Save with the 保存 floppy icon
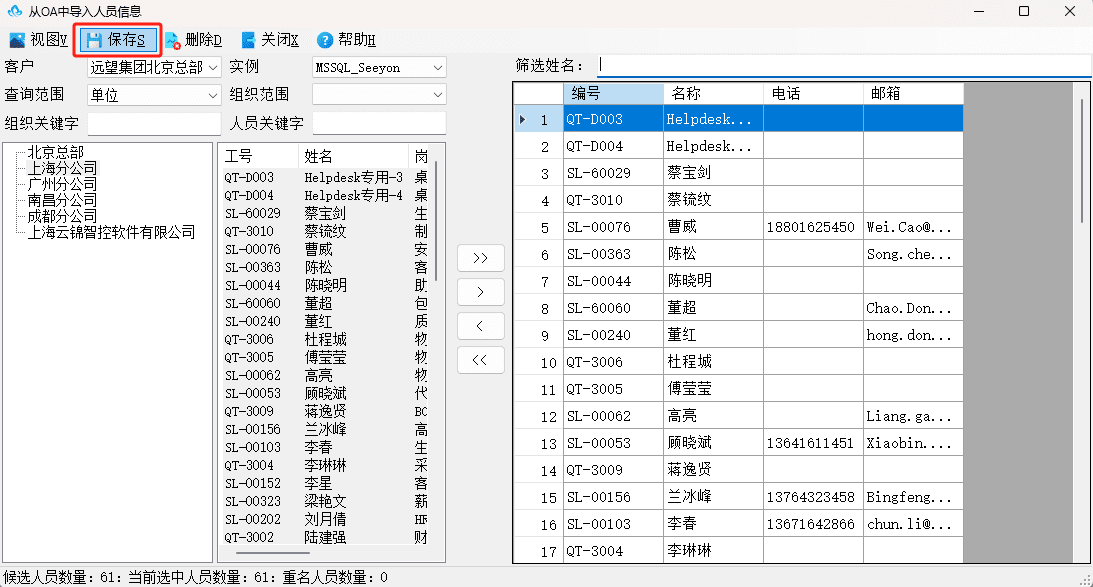The width and height of the screenshot is (1093, 587). tap(94, 40)
